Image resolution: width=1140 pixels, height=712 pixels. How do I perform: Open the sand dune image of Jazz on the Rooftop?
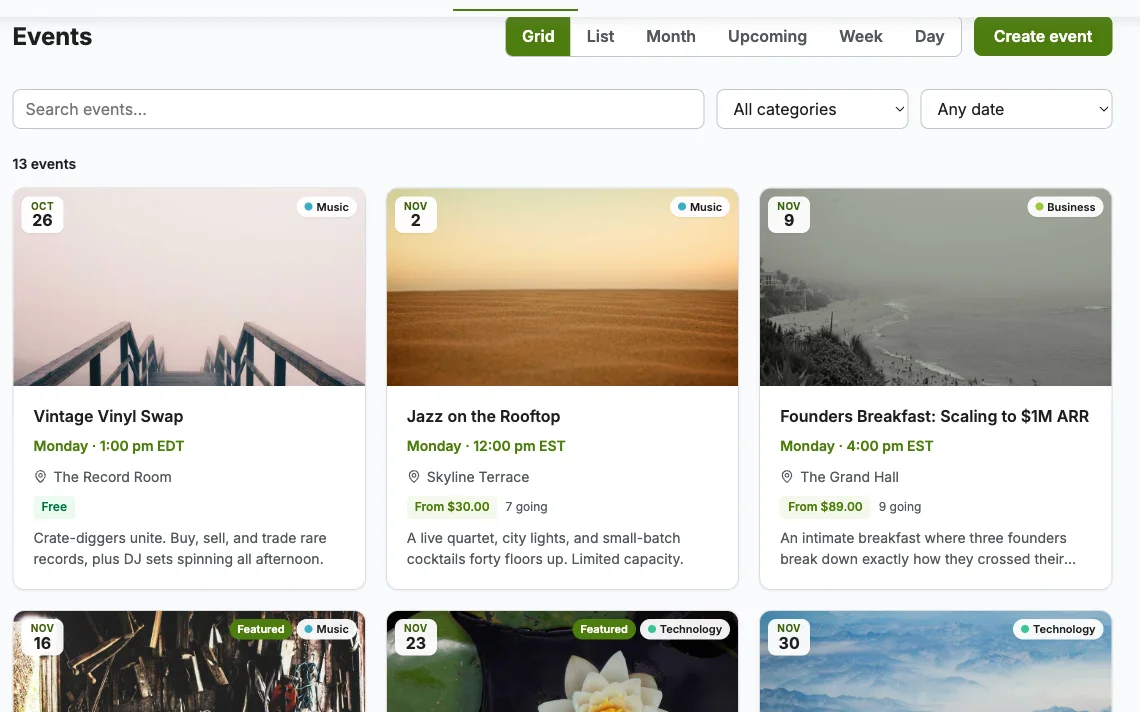click(562, 287)
